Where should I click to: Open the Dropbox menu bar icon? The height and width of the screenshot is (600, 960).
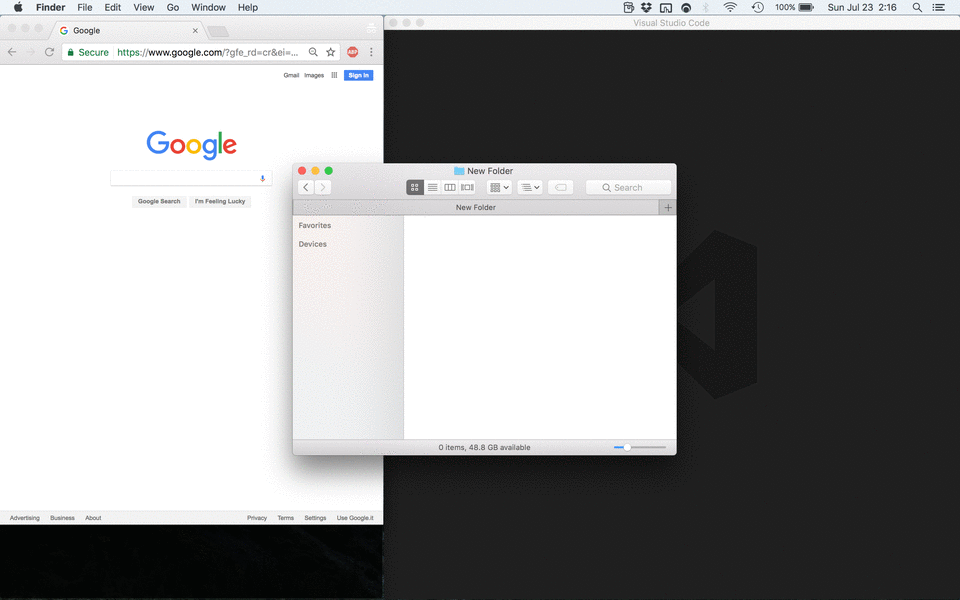pos(646,7)
